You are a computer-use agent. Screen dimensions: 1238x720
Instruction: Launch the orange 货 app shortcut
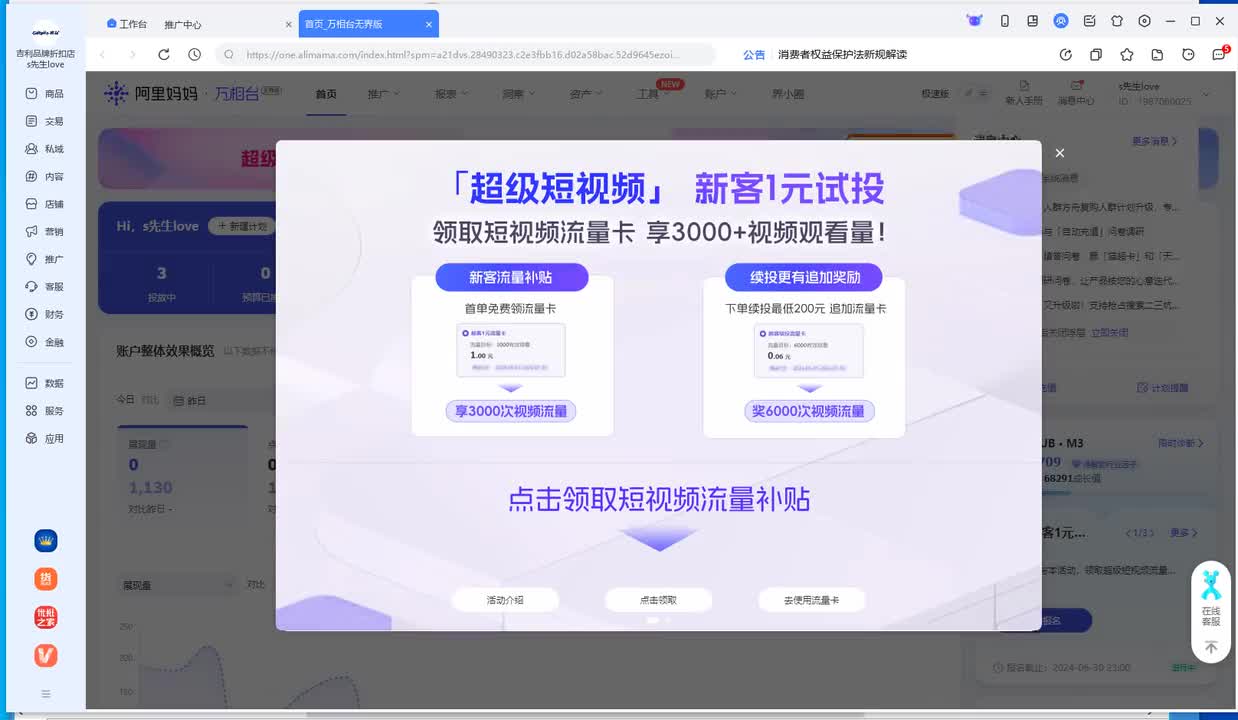(x=46, y=579)
